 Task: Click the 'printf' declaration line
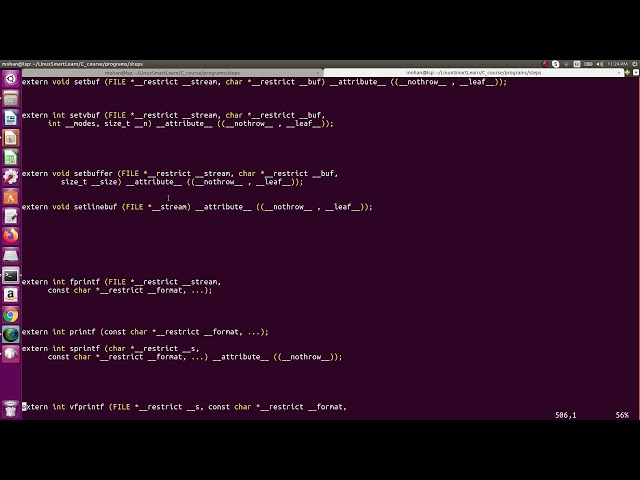(145, 332)
